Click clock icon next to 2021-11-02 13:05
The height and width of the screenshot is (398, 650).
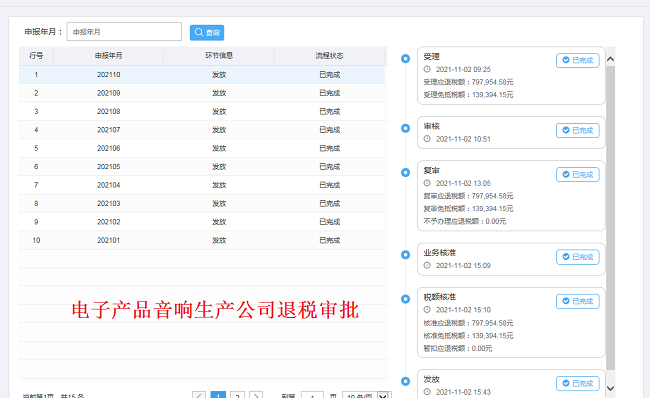(x=427, y=183)
